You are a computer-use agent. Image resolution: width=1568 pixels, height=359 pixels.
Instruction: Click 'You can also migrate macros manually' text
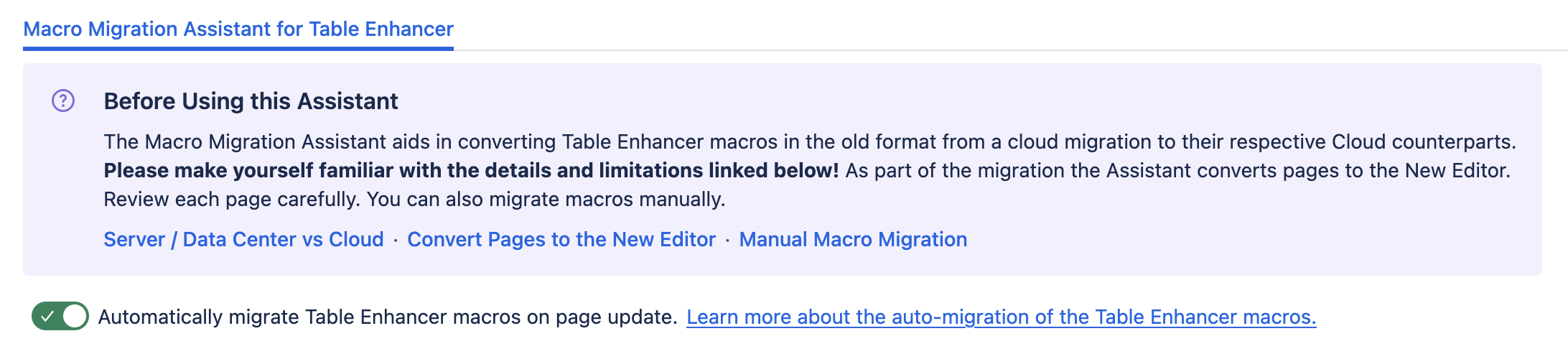click(x=546, y=199)
